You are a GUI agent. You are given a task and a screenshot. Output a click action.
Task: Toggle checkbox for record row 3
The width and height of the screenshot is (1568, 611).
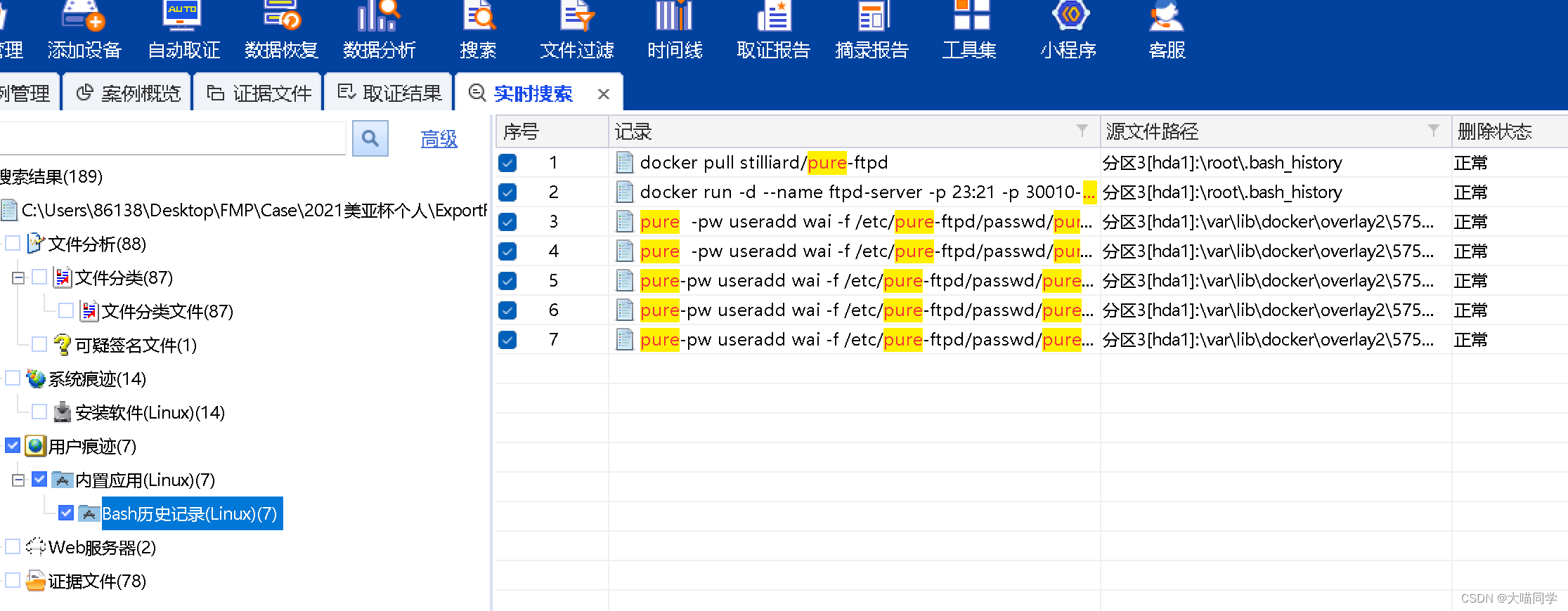click(507, 222)
